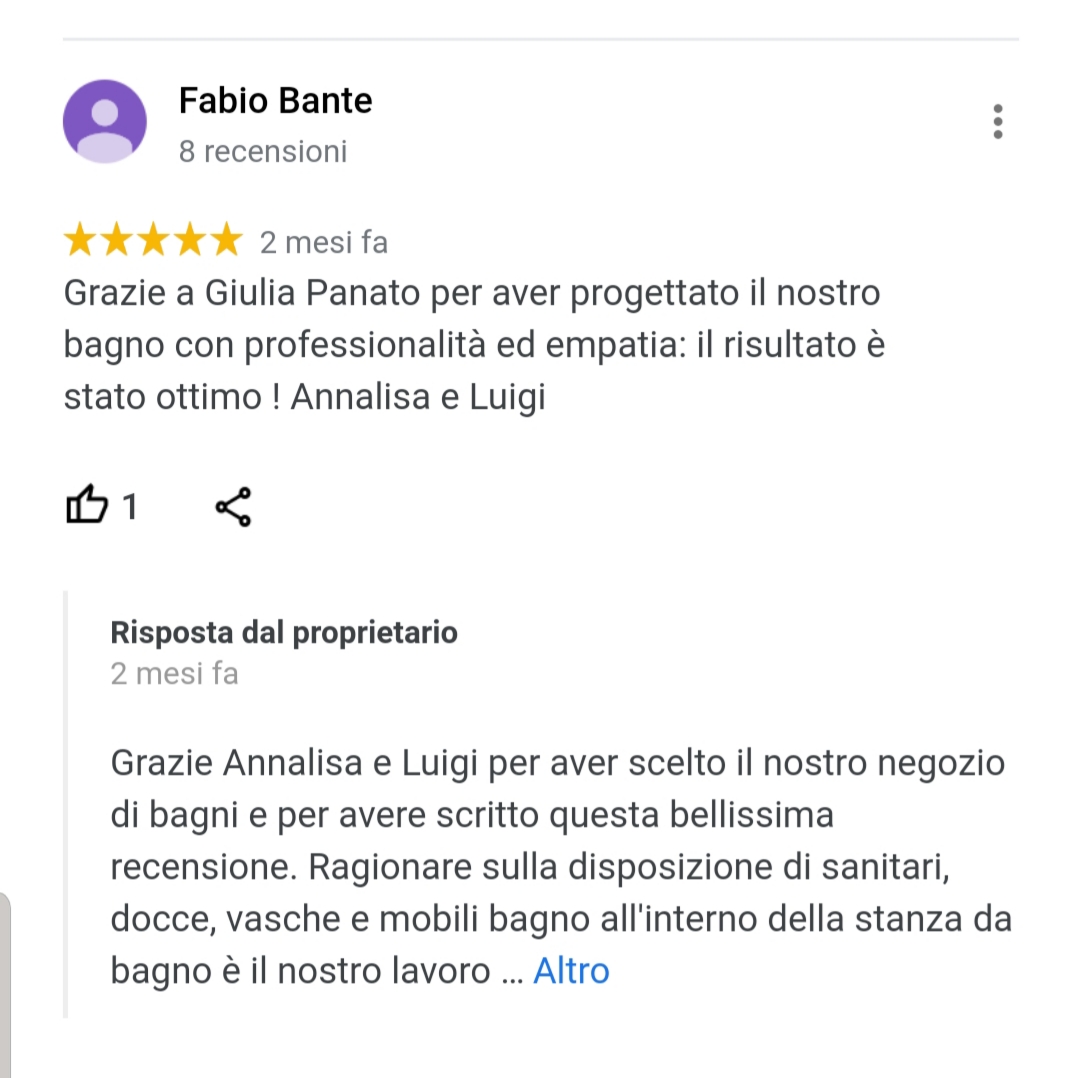This screenshot has height=1078, width=1080.
Task: Tap the like count number 1
Action: pos(129,507)
